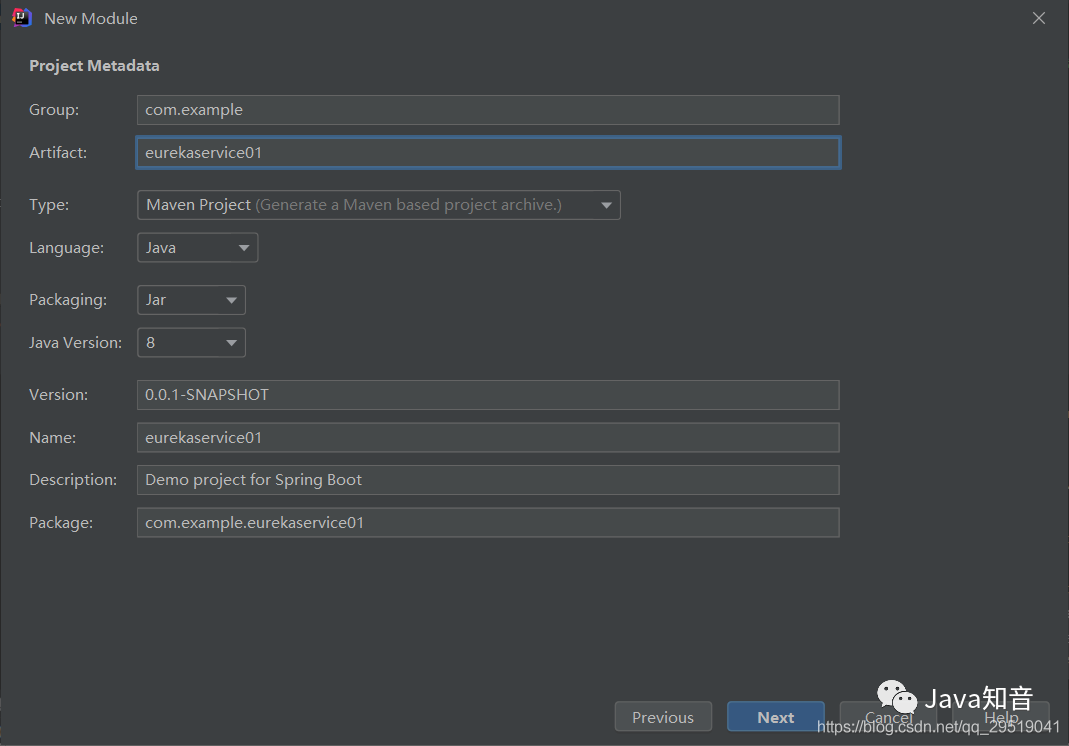
Task: Click the Project Metadata heading
Action: (94, 66)
